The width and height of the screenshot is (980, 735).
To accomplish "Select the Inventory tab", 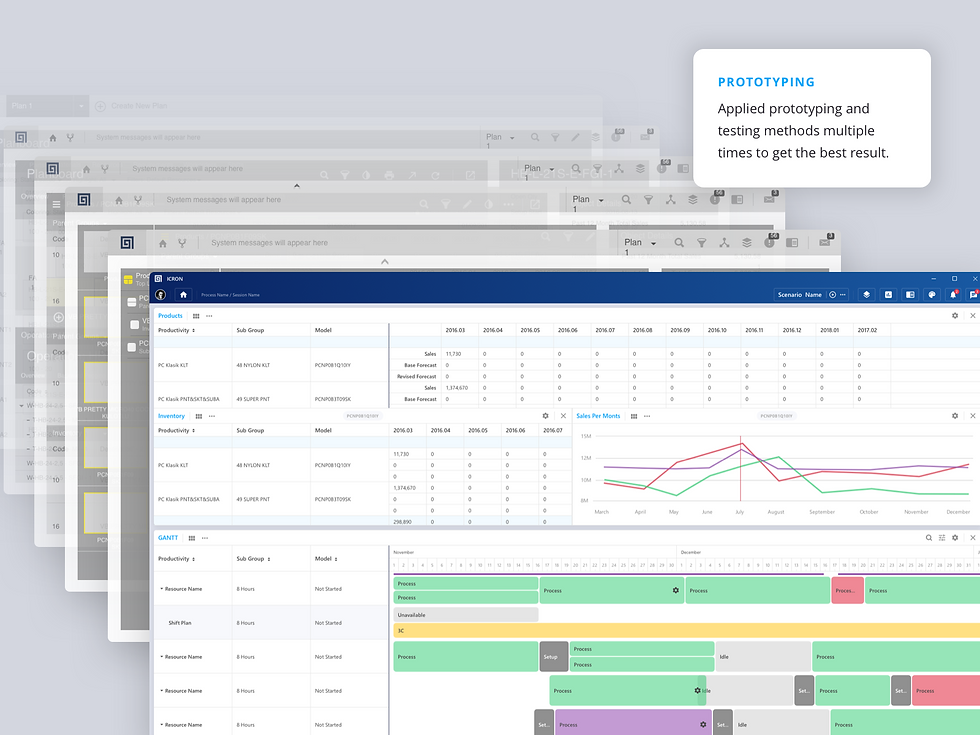I will pos(171,416).
